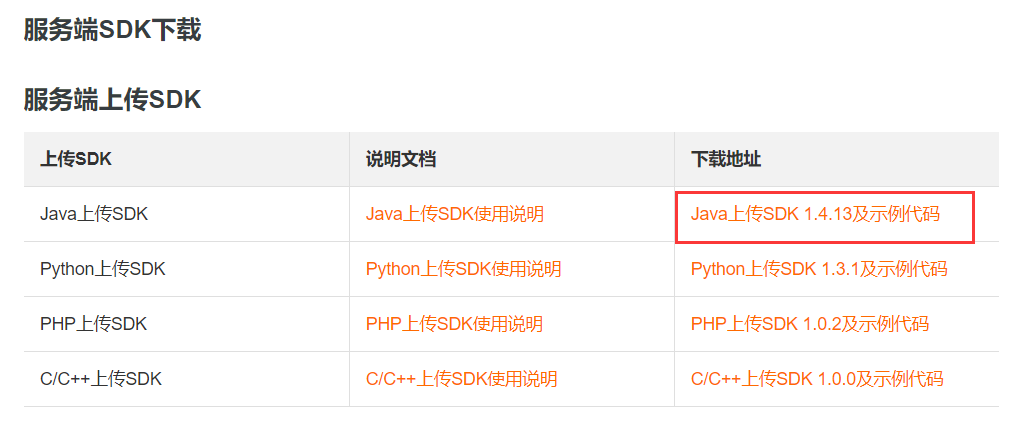Select the Python上传SDK name cell
The image size is (1035, 424).
click(x=102, y=269)
